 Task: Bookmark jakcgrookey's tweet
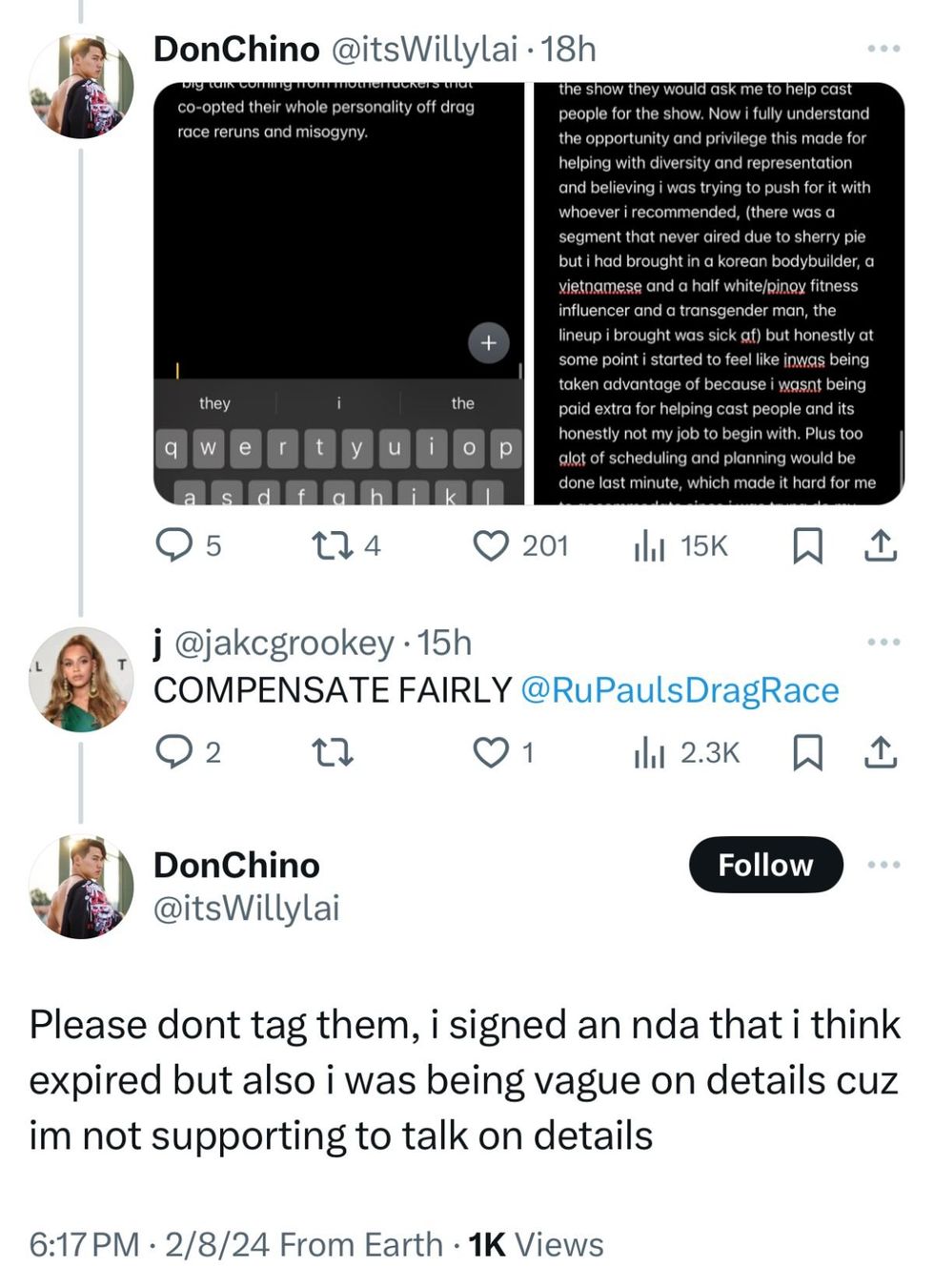coord(807,753)
